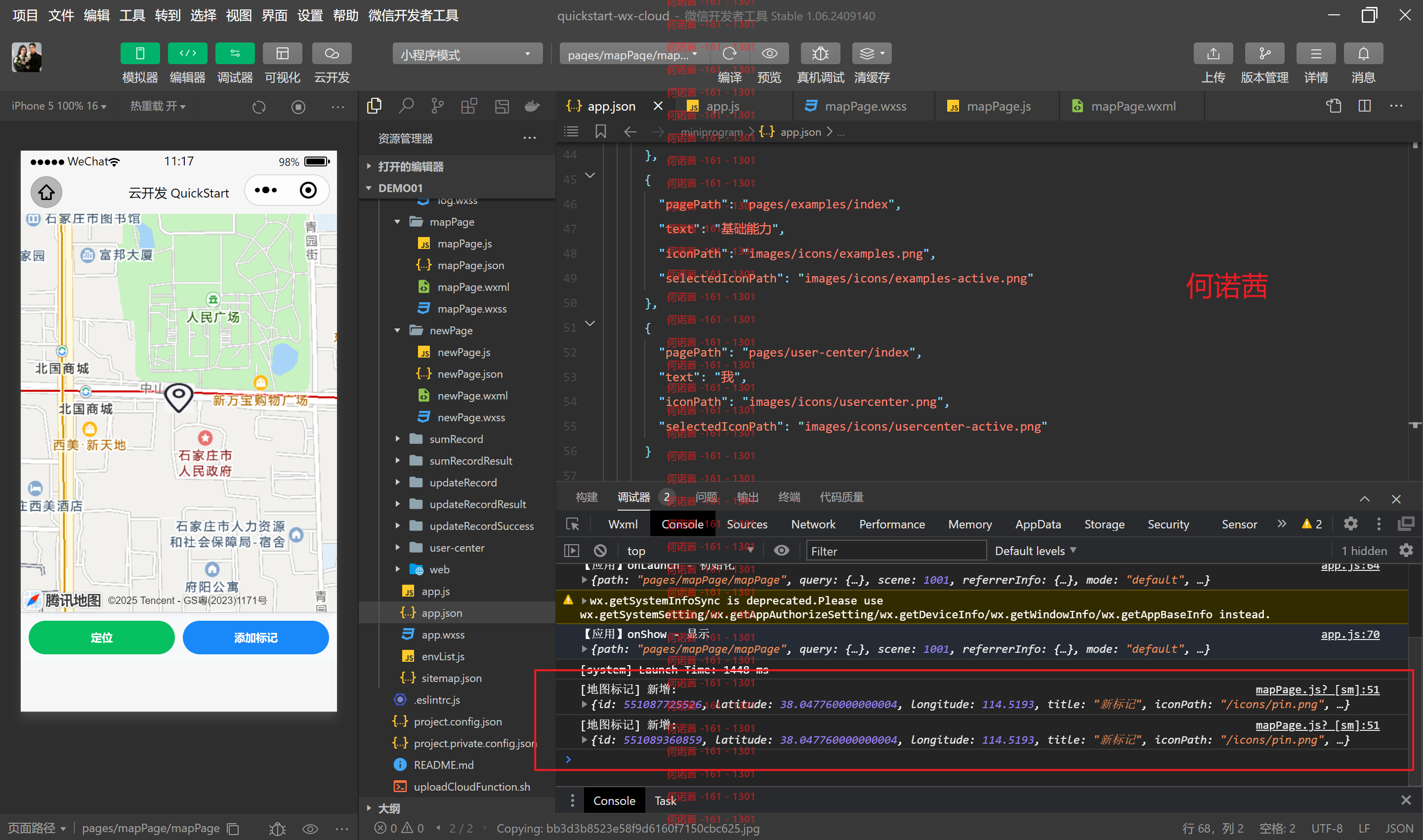Open the 详情 details panel
The width and height of the screenshot is (1423, 840).
click(1316, 54)
